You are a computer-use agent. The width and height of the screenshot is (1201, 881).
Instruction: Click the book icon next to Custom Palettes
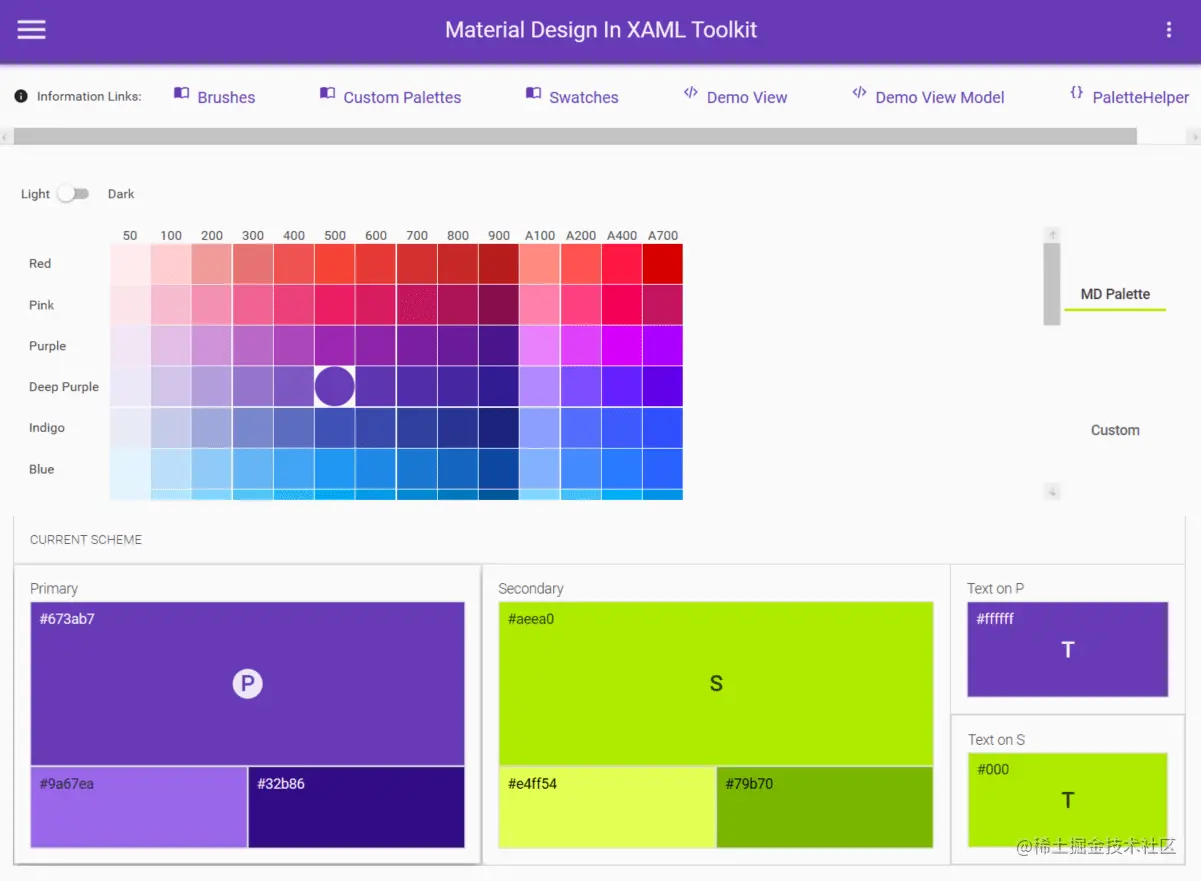click(327, 93)
